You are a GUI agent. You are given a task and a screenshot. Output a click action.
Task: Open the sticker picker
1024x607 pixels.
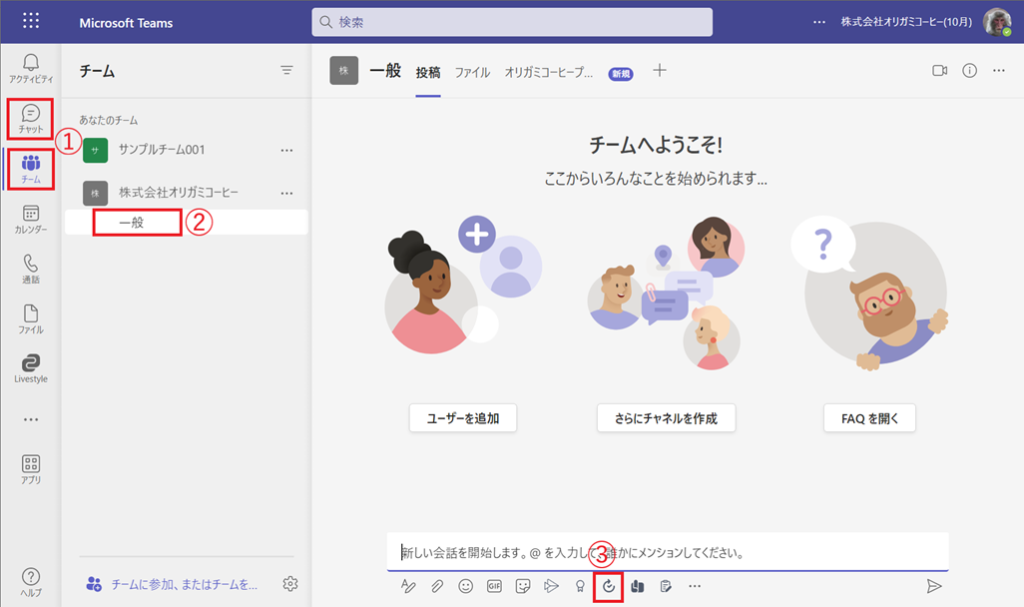click(522, 586)
